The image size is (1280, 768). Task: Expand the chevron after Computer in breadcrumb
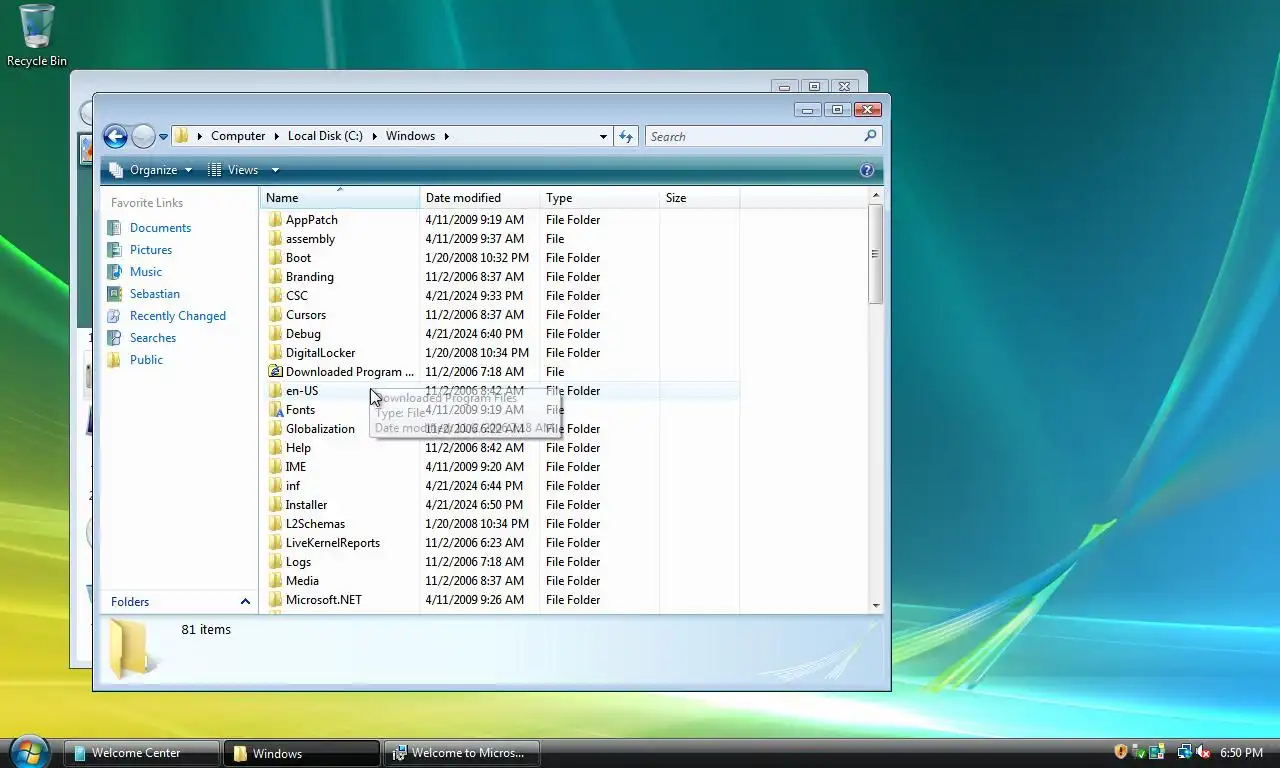pos(277,136)
